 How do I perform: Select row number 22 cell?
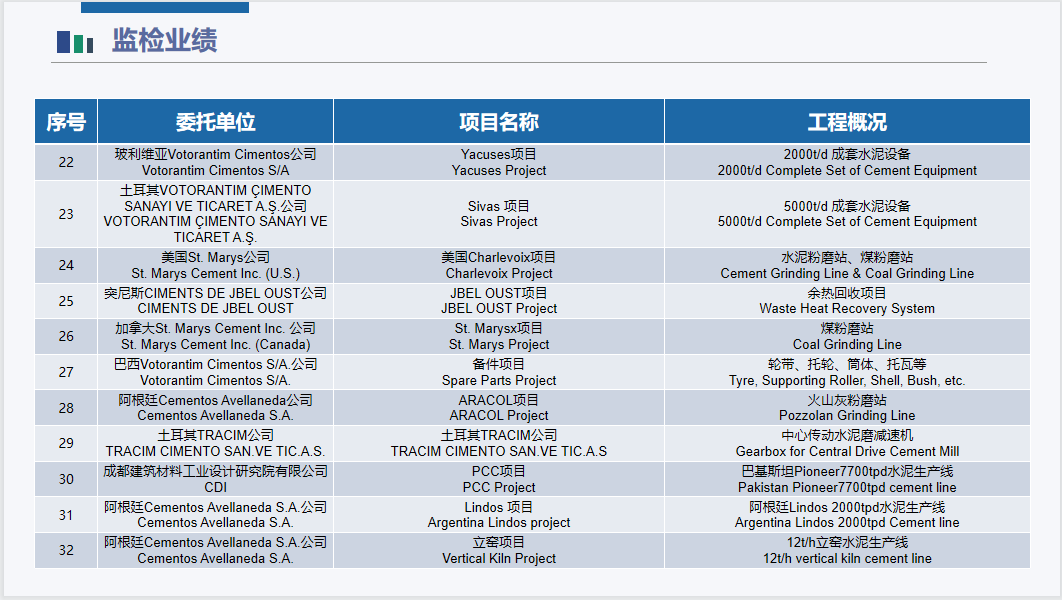click(x=66, y=162)
